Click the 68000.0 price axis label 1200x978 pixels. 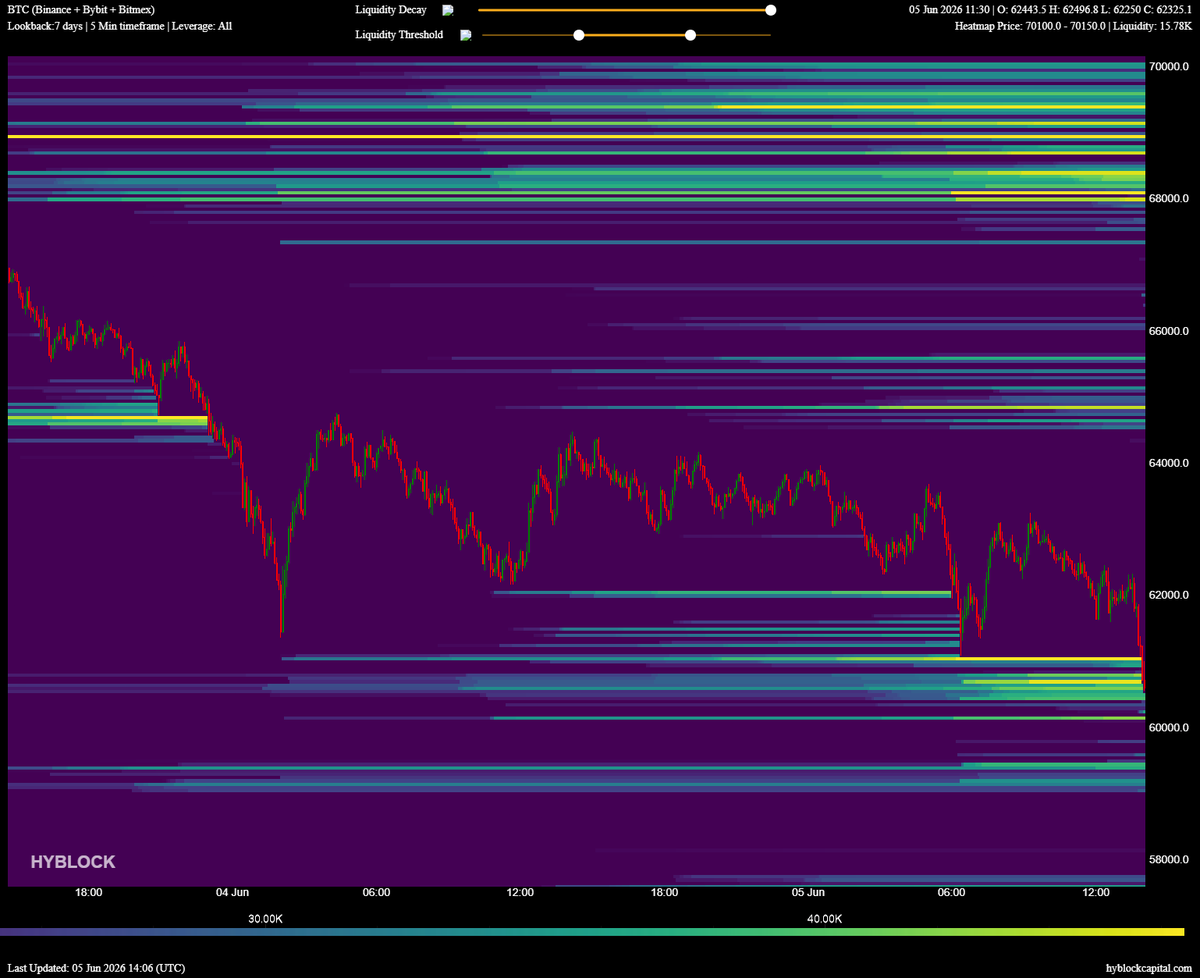[1169, 199]
